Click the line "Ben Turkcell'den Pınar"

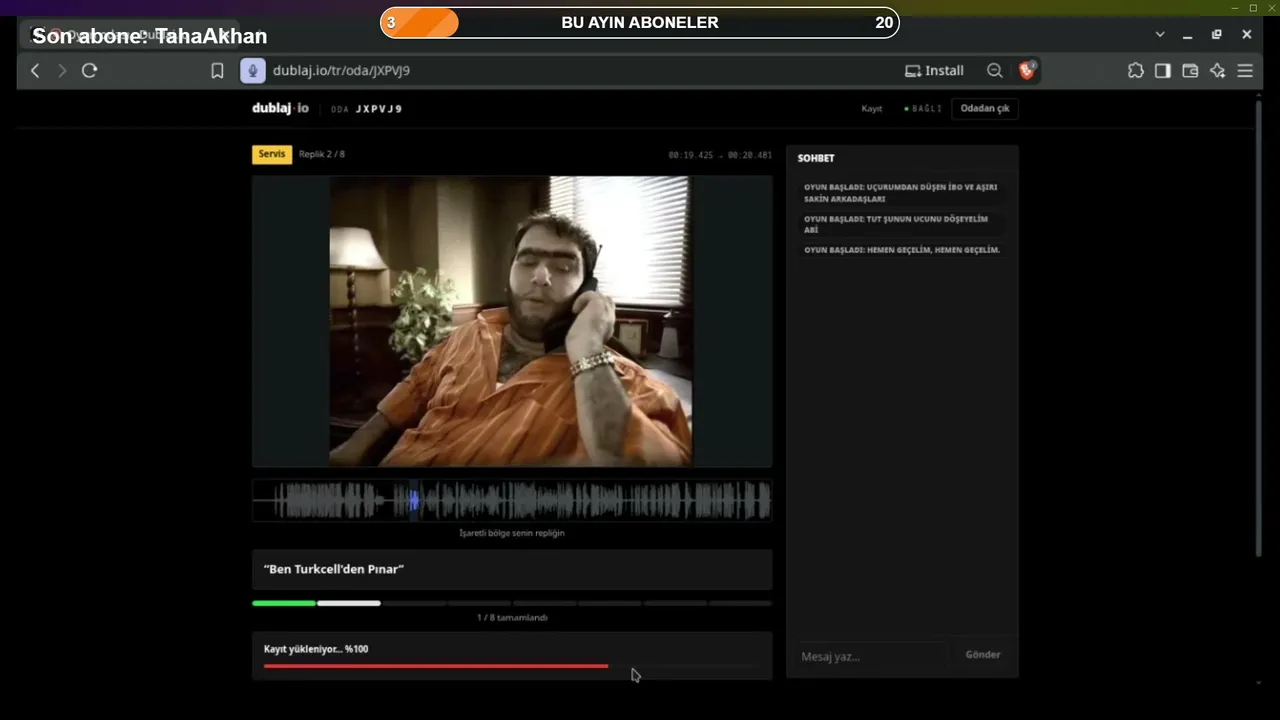334,569
